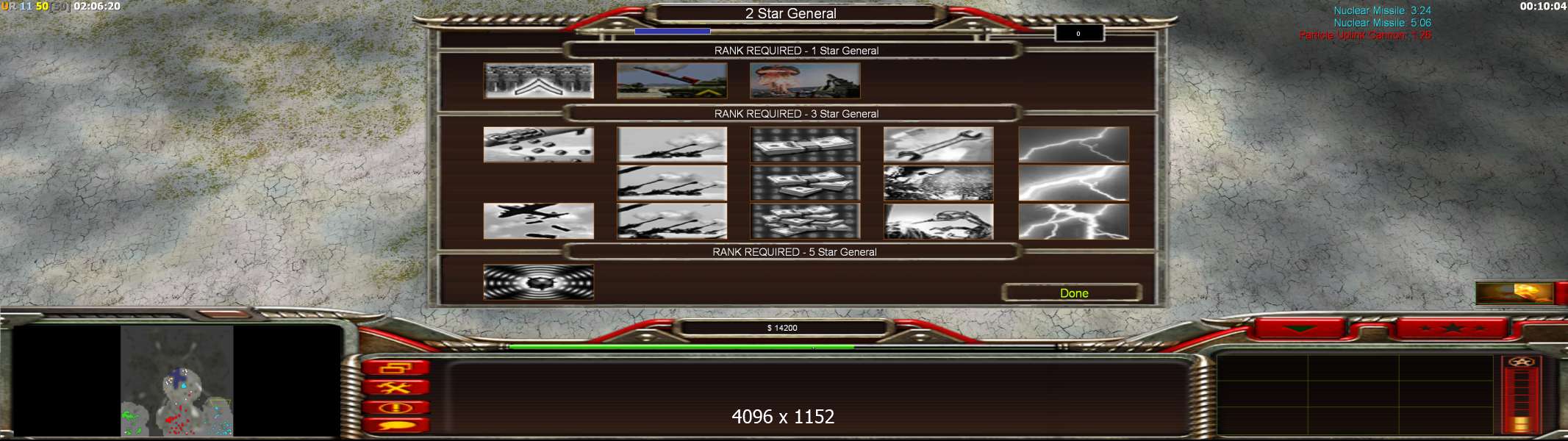Click the $ 14200 money display

point(782,328)
